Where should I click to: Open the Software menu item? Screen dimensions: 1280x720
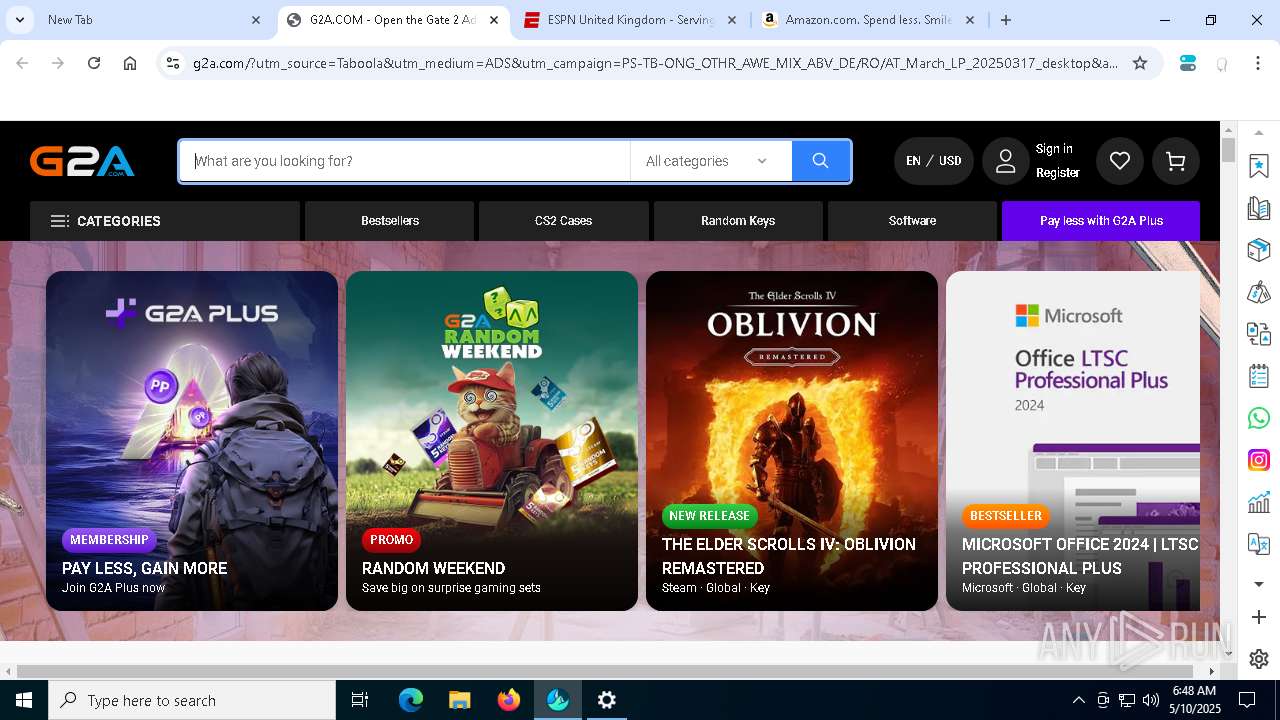[x=912, y=221]
